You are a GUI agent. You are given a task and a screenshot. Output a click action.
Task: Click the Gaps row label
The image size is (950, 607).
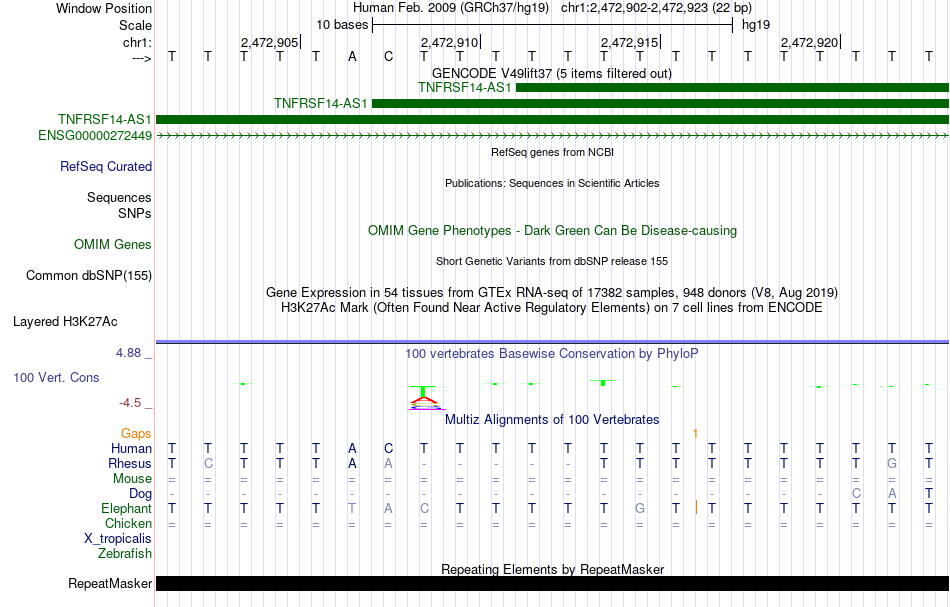136,433
